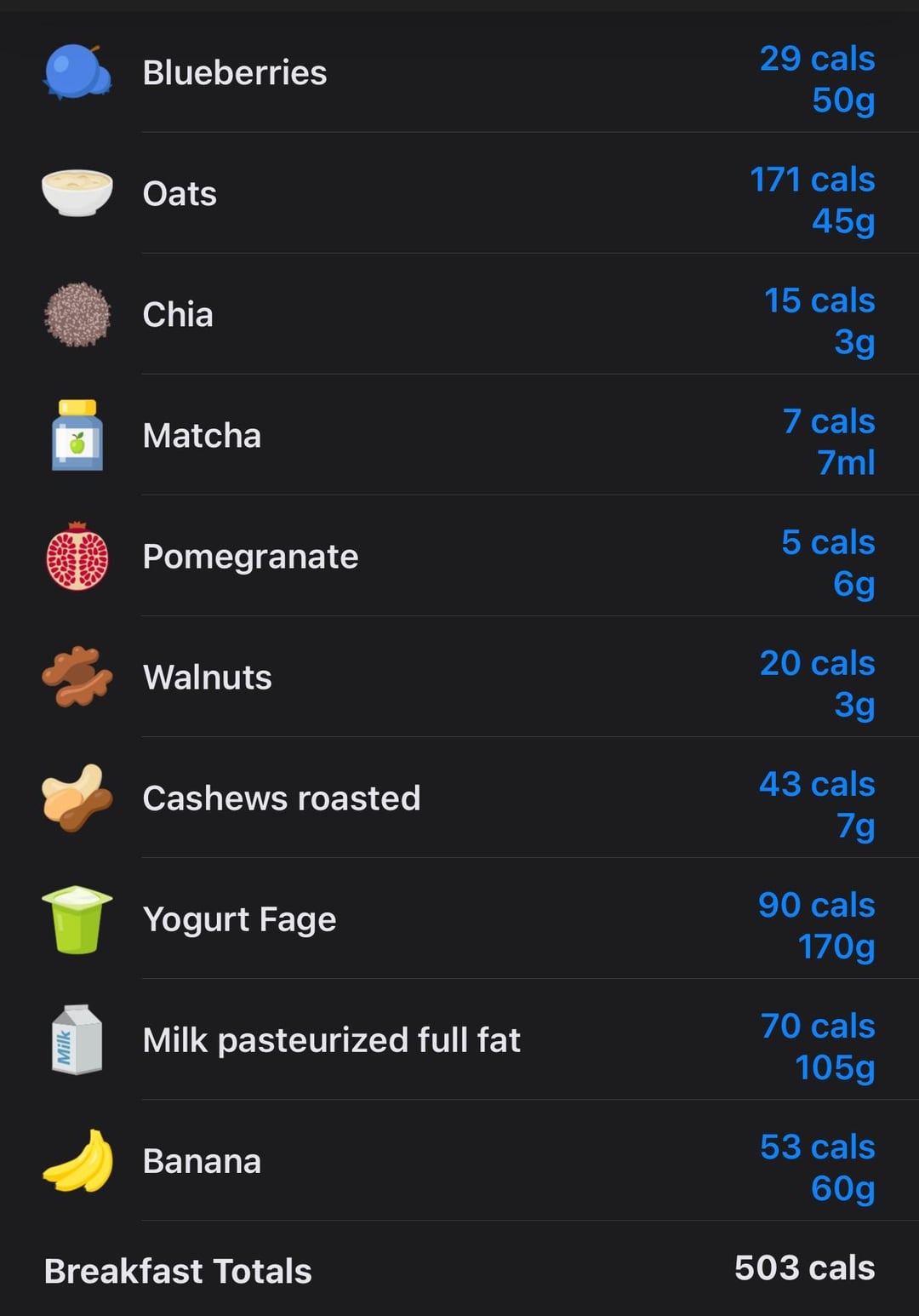Edit the Oats 171 cals 45g value
919x1316 pixels.
click(813, 200)
